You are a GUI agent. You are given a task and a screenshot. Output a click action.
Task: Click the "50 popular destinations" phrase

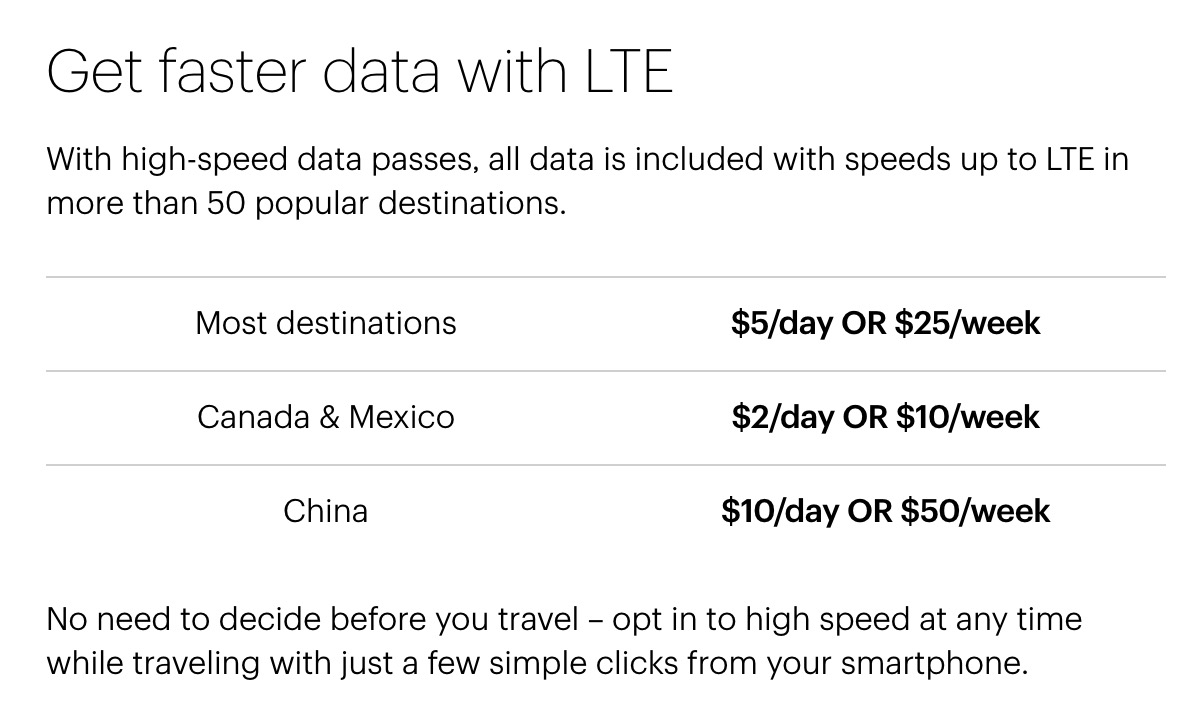(x=386, y=204)
